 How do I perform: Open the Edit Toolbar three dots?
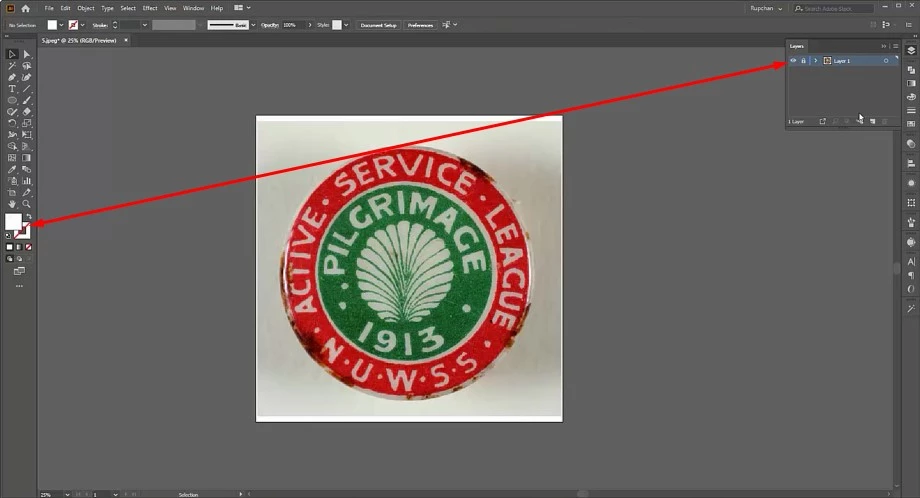(19, 286)
